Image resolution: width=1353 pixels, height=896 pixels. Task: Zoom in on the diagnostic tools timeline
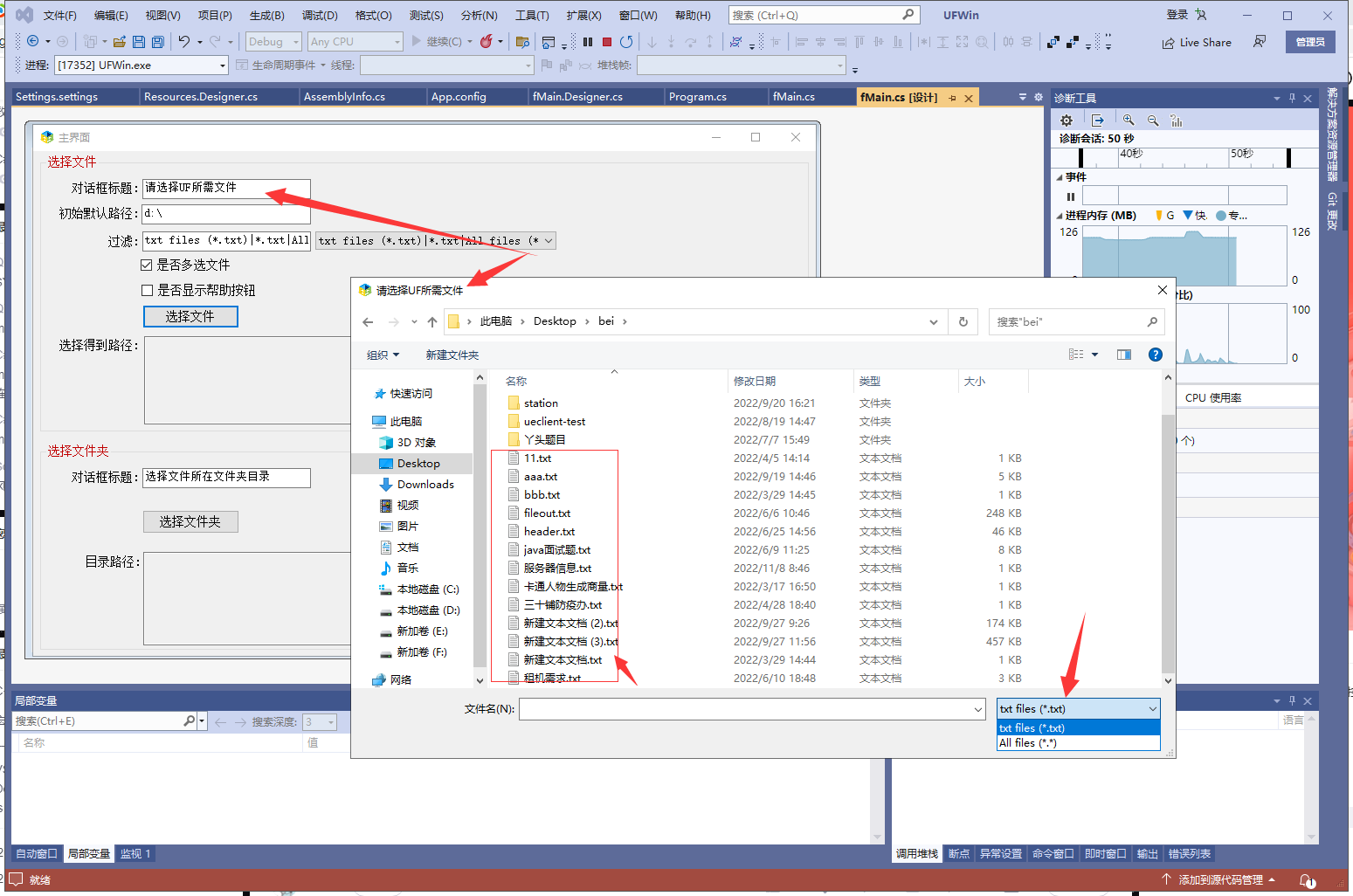click(1129, 121)
